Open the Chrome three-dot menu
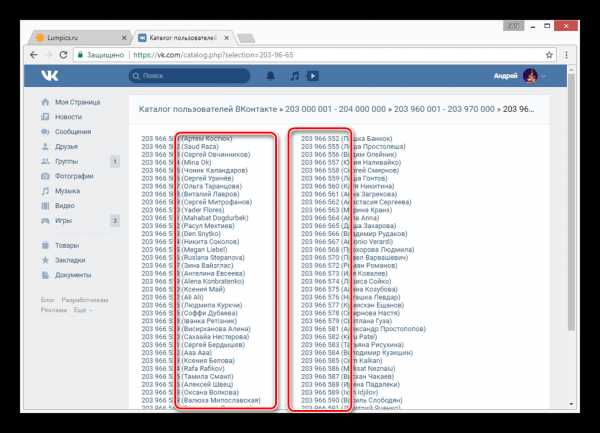 [566, 55]
